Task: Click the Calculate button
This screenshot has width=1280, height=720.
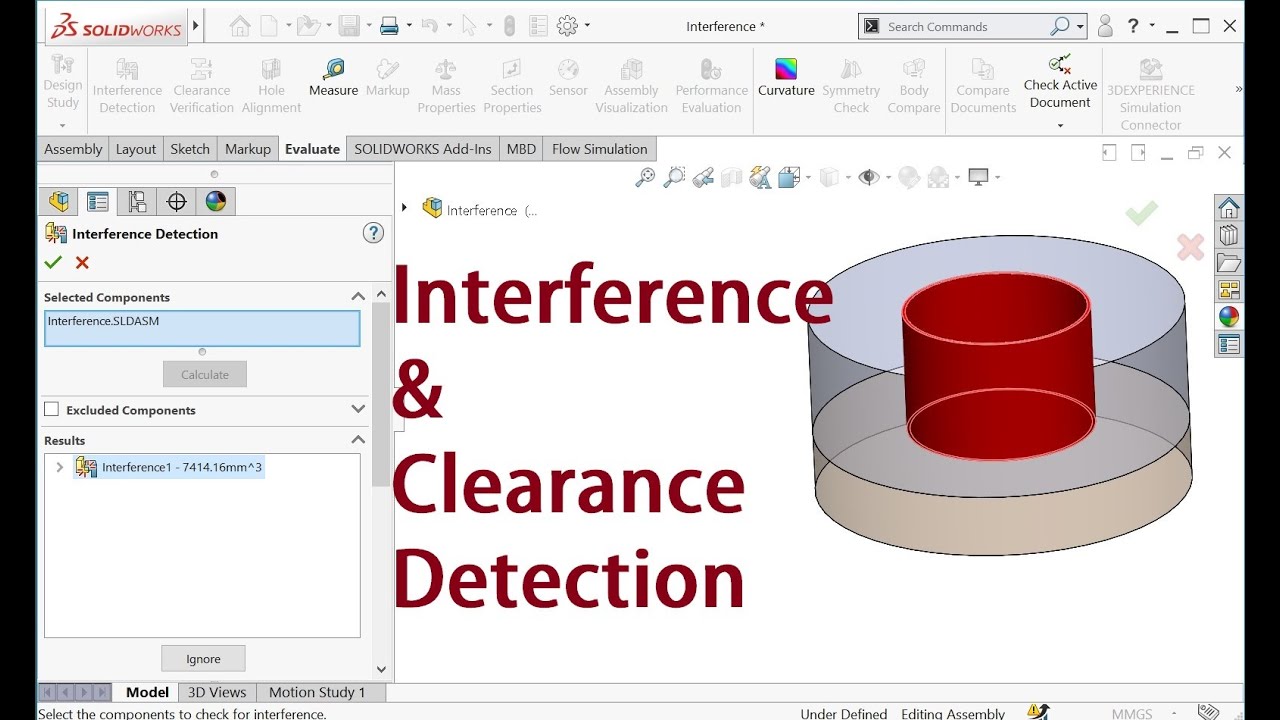Action: pos(205,374)
